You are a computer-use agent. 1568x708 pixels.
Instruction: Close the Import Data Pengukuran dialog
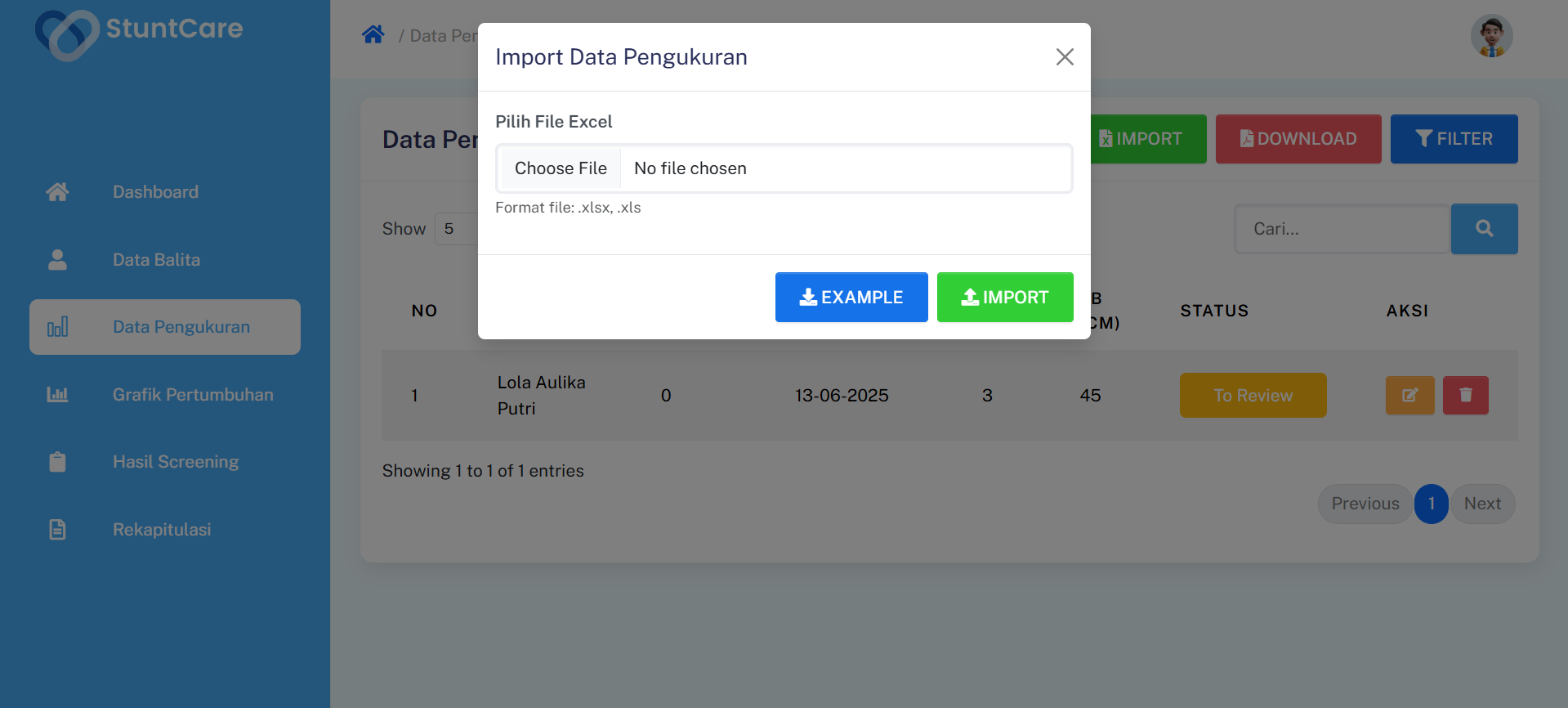coord(1064,57)
